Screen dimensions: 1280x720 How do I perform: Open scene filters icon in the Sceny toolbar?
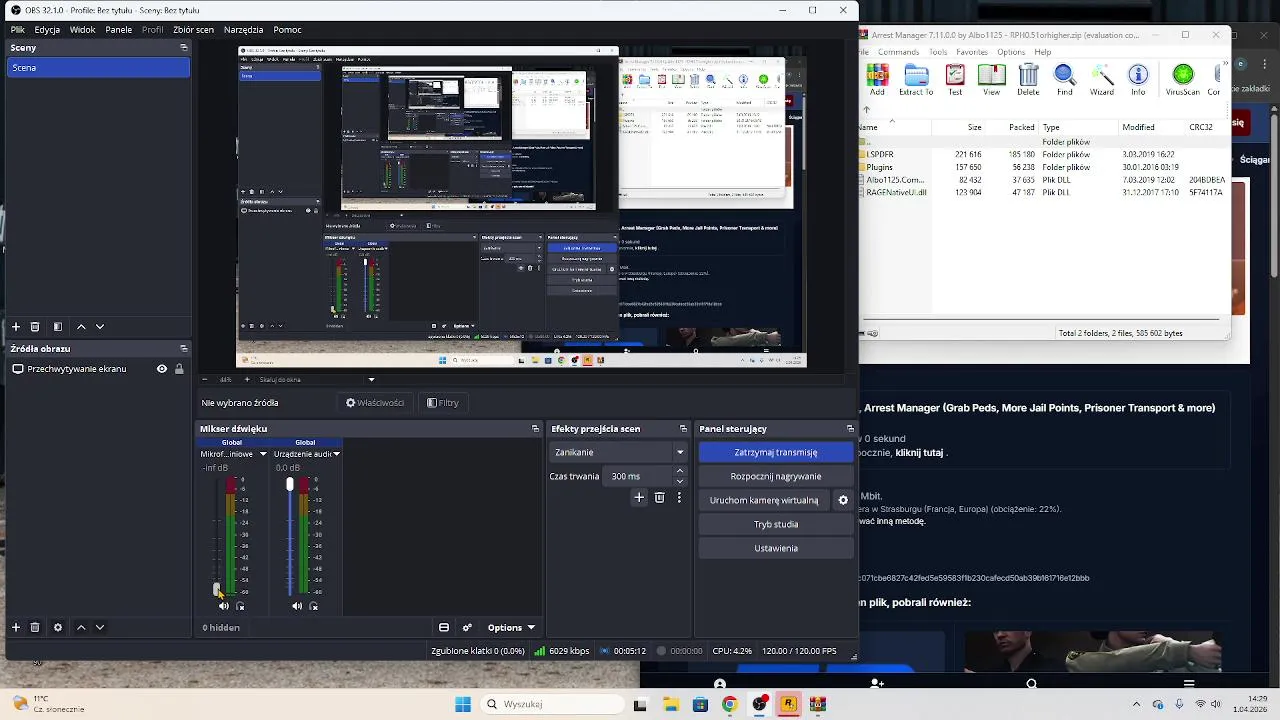pos(58,327)
